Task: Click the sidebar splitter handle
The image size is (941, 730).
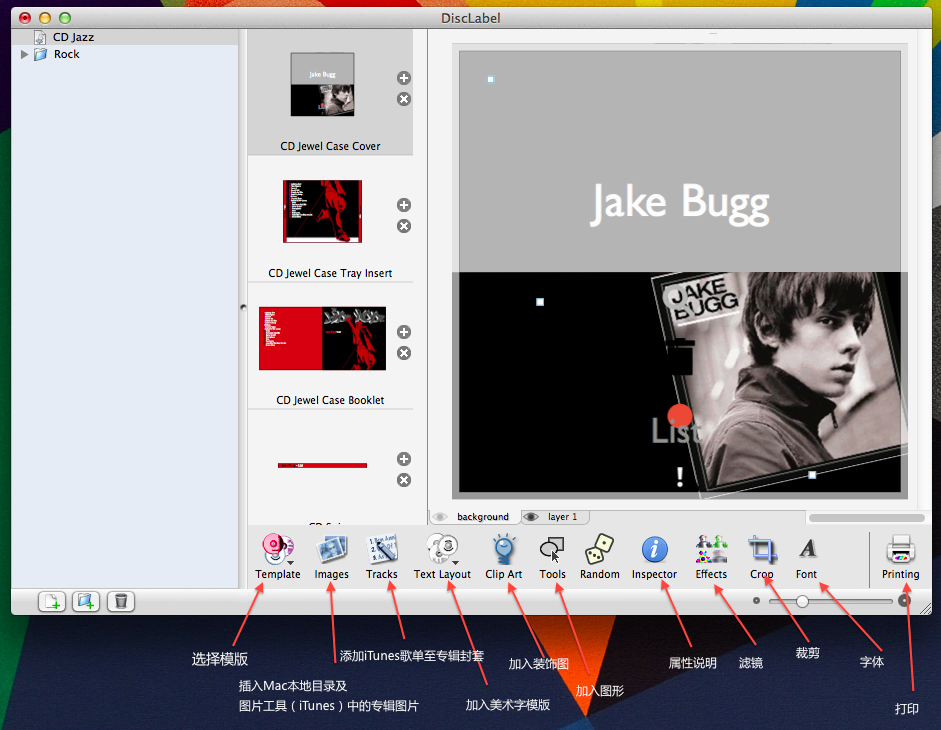Action: [243, 307]
